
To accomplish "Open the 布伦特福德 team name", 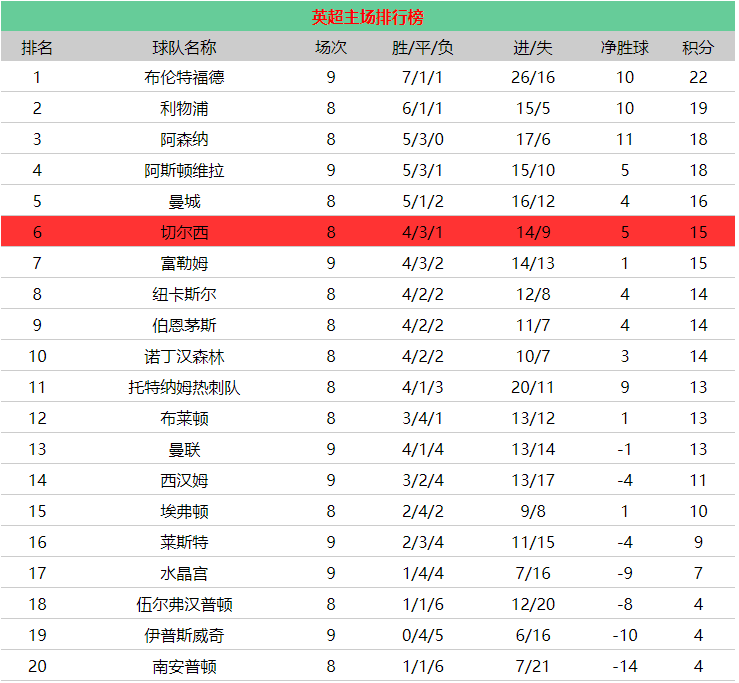I will tap(184, 77).
